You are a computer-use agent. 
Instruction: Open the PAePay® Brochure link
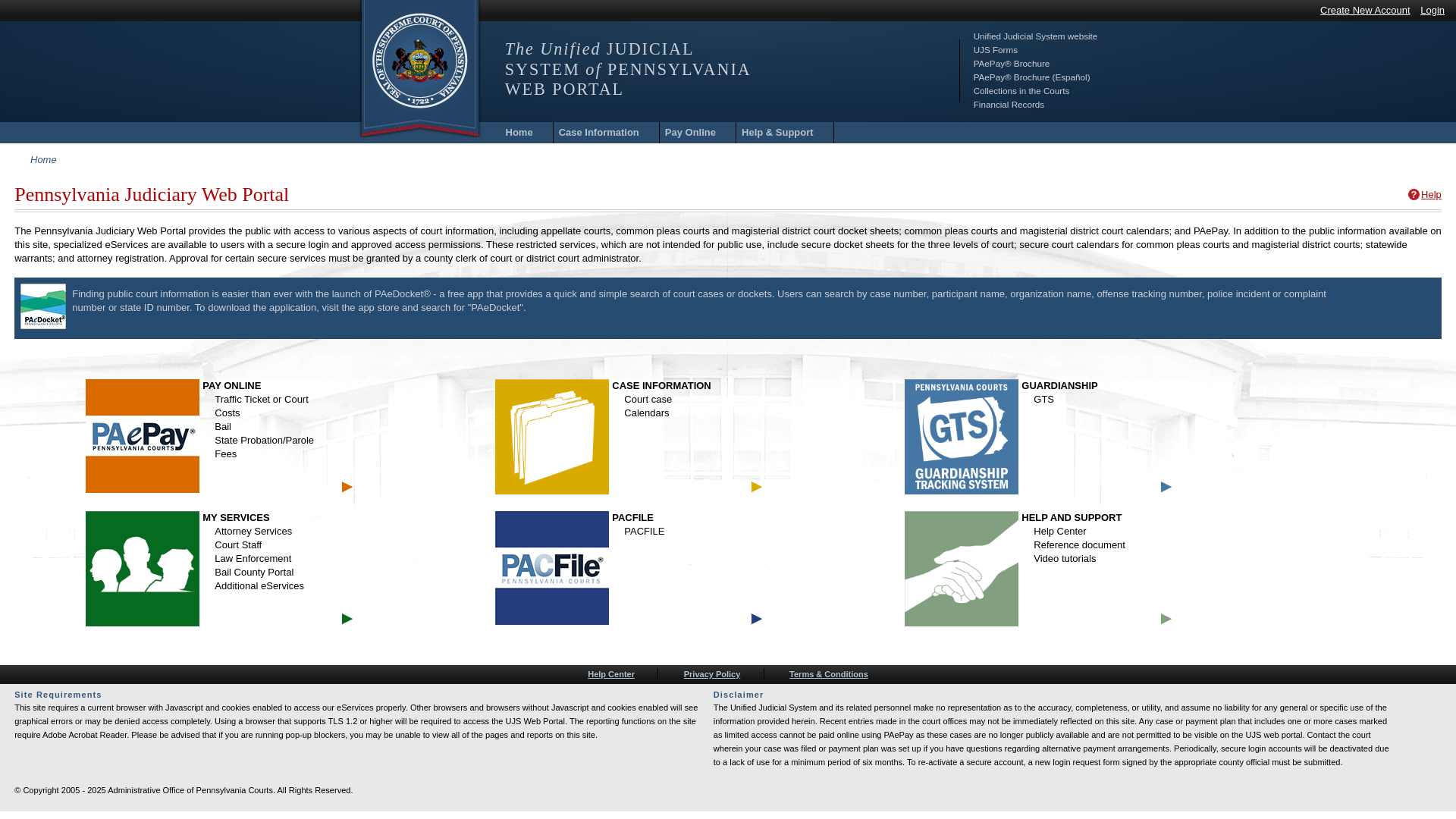[1012, 64]
